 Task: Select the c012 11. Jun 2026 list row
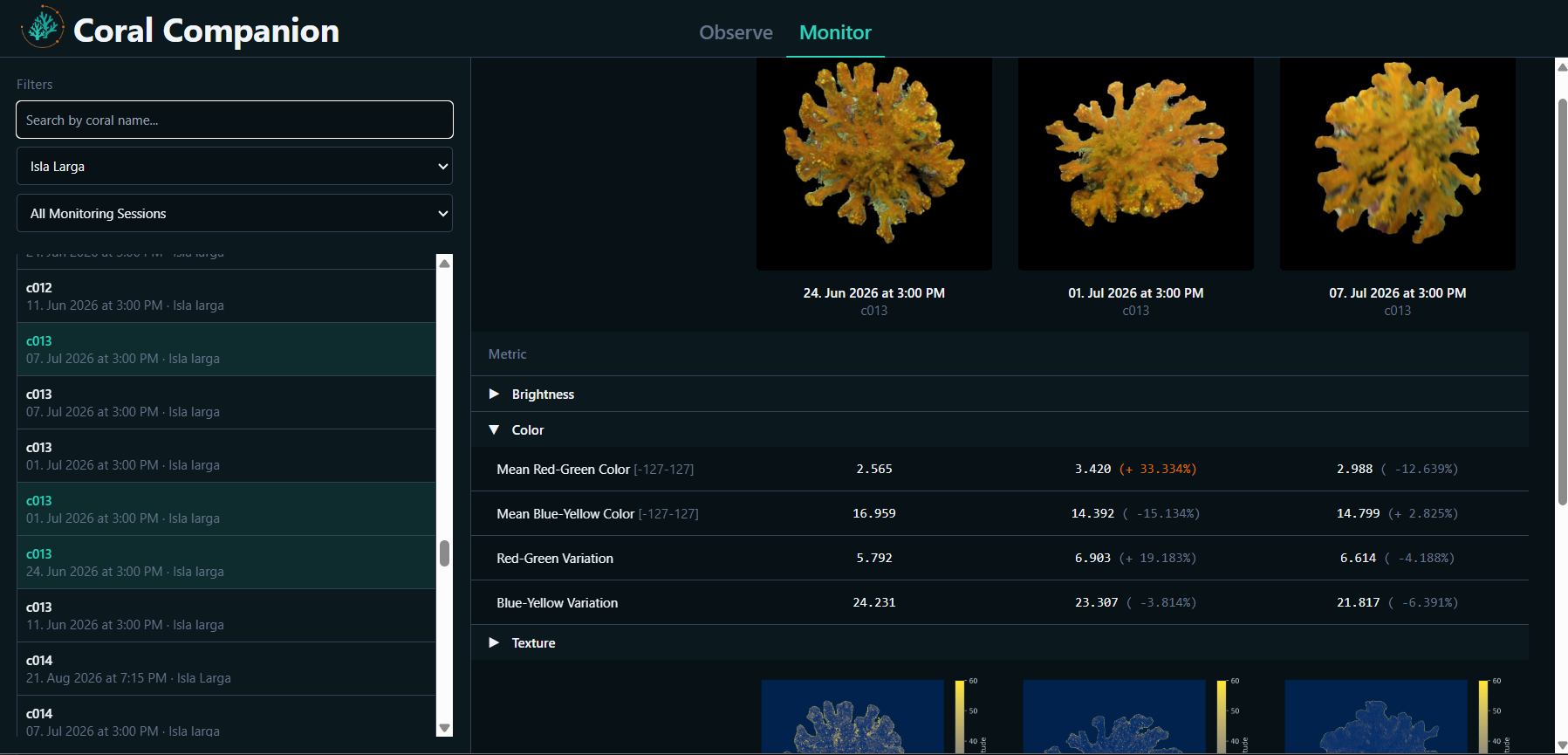click(x=226, y=296)
